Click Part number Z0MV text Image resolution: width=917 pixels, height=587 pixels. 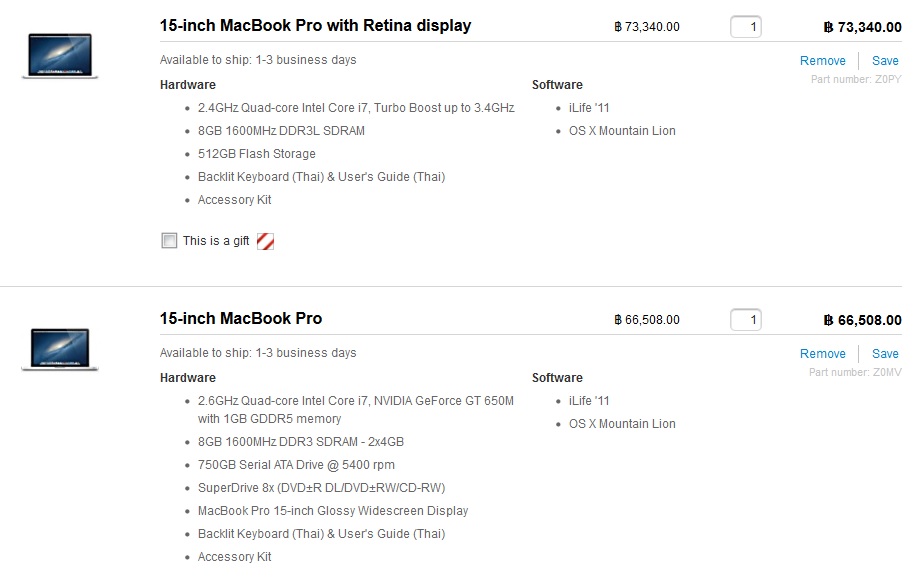tap(855, 372)
